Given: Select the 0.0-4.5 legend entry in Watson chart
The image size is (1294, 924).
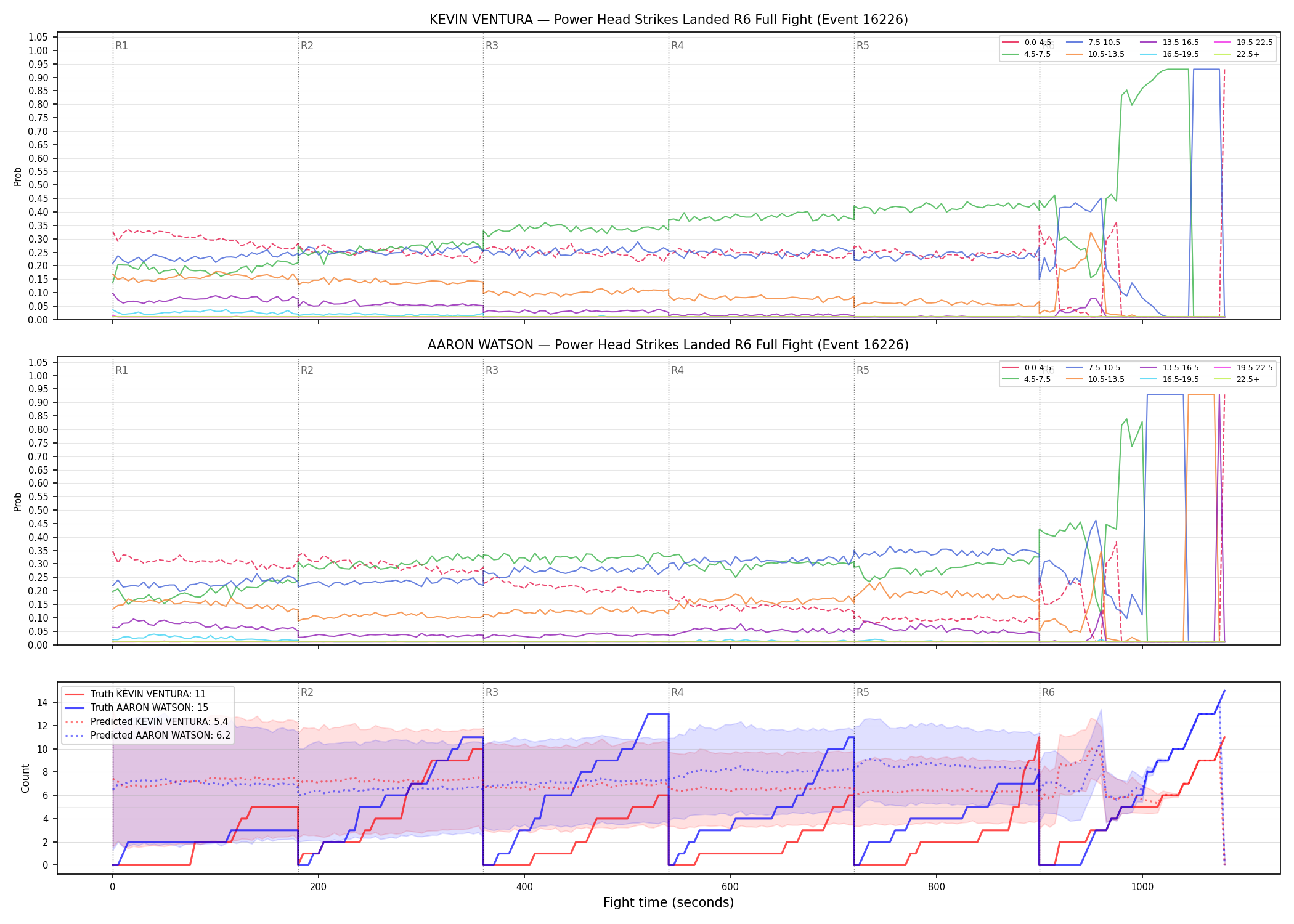Looking at the screenshot, I should (x=1027, y=368).
